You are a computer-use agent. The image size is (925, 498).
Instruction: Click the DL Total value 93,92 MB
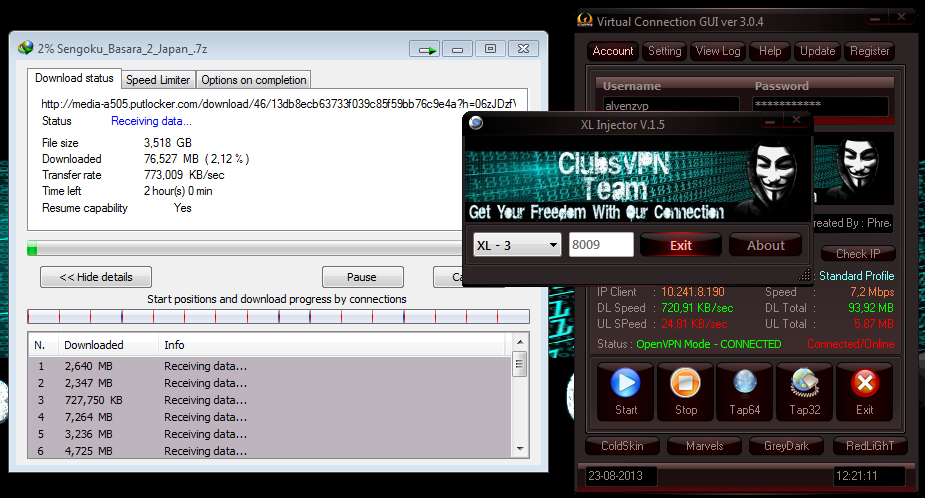tap(871, 308)
